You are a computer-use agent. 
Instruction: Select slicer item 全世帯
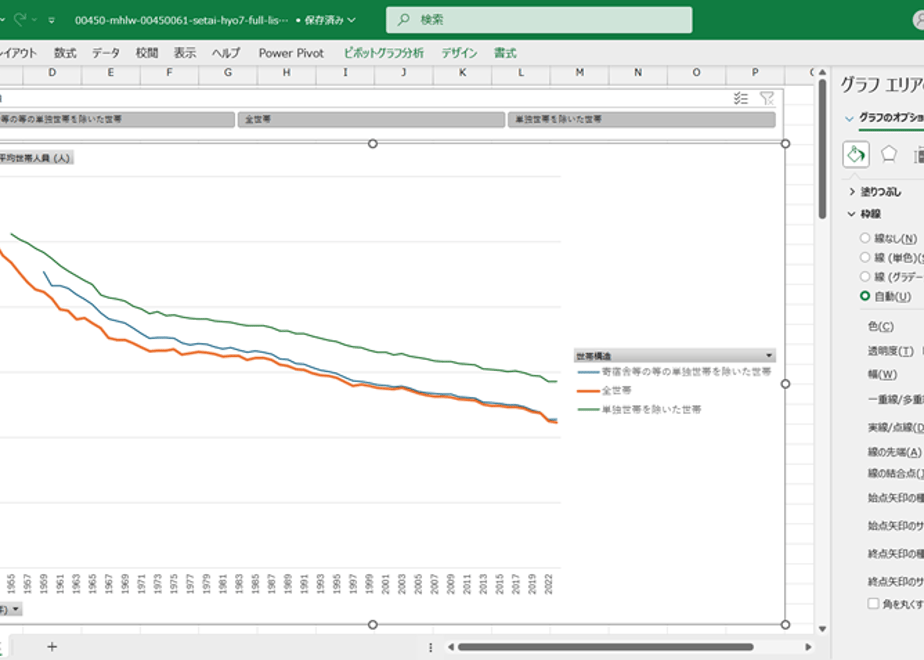[x=371, y=120]
